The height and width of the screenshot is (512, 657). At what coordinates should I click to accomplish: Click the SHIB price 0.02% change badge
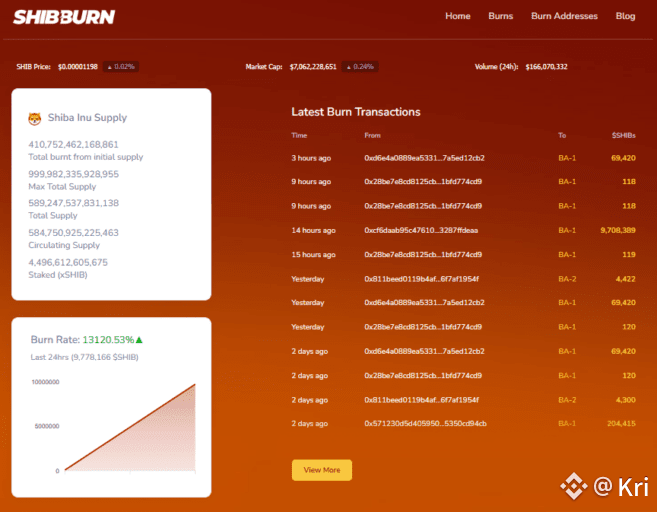click(x=121, y=67)
